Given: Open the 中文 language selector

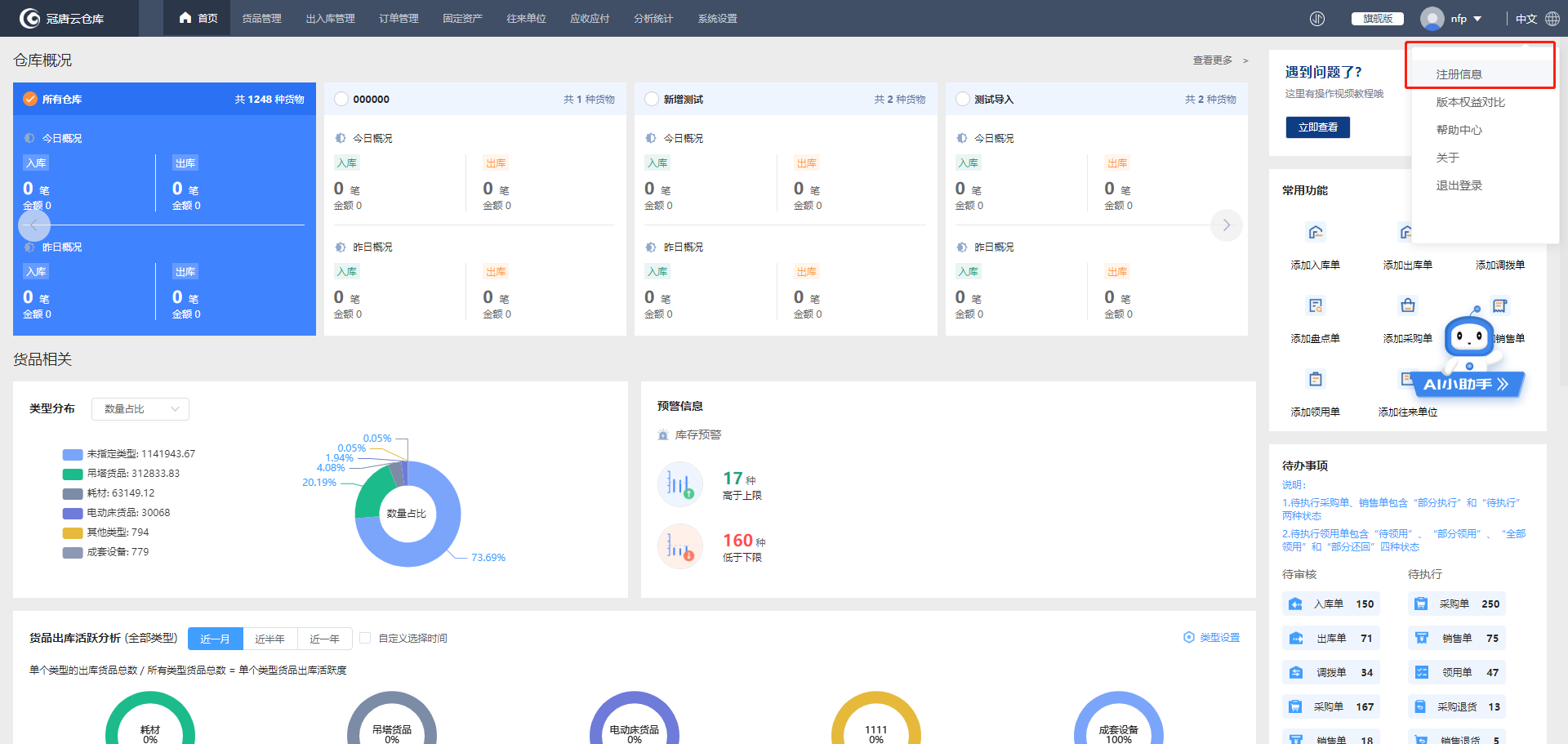Looking at the screenshot, I should coord(1526,19).
